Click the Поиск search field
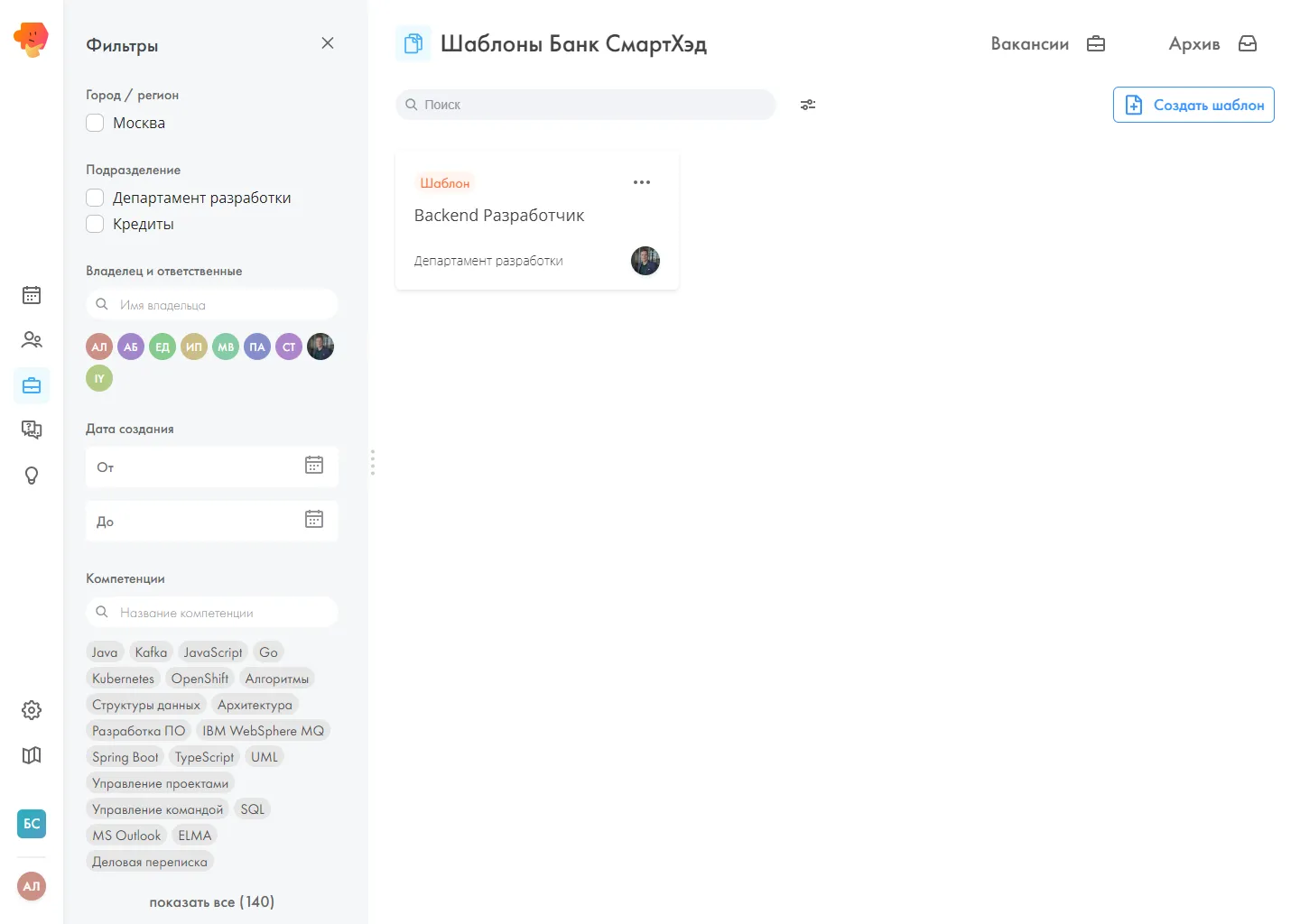 pos(586,105)
